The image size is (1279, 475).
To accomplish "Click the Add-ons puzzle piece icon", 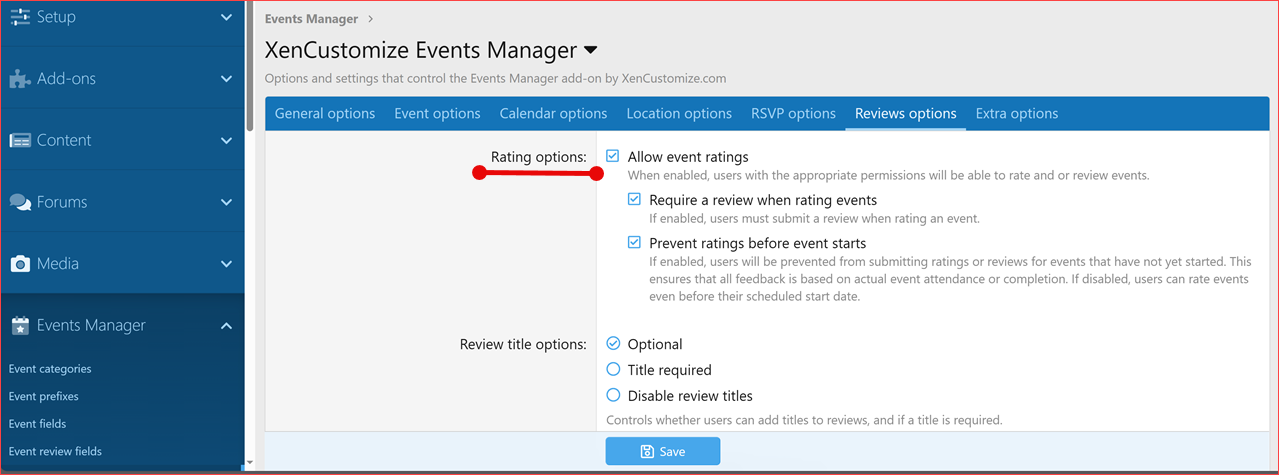I will click(x=20, y=79).
